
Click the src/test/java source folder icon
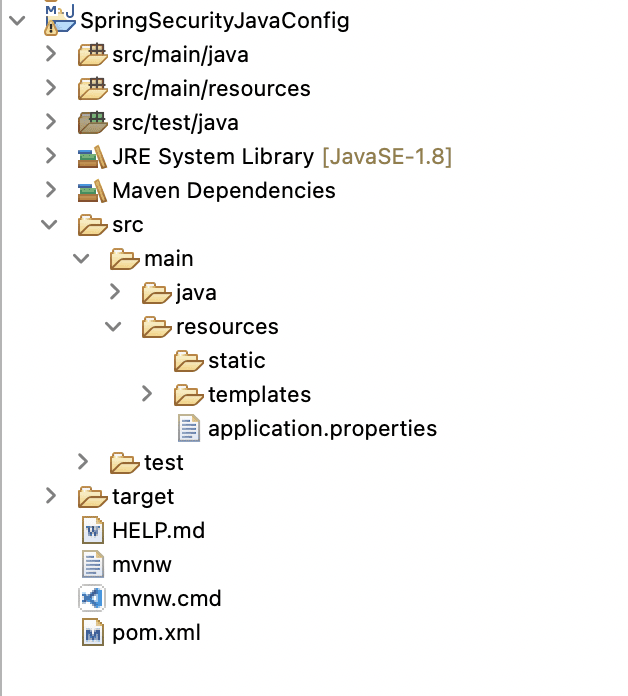[92, 123]
